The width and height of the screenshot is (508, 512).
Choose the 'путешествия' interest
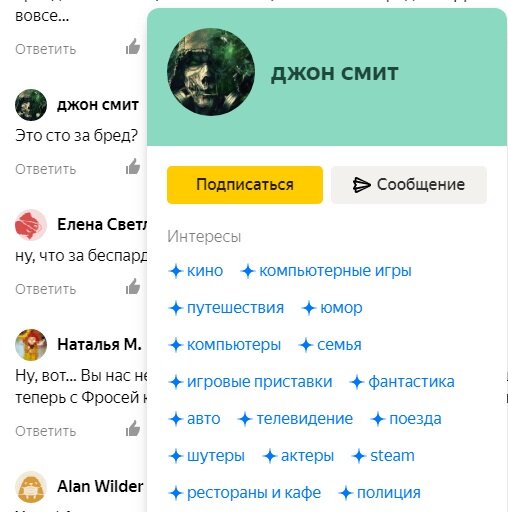[x=226, y=308]
